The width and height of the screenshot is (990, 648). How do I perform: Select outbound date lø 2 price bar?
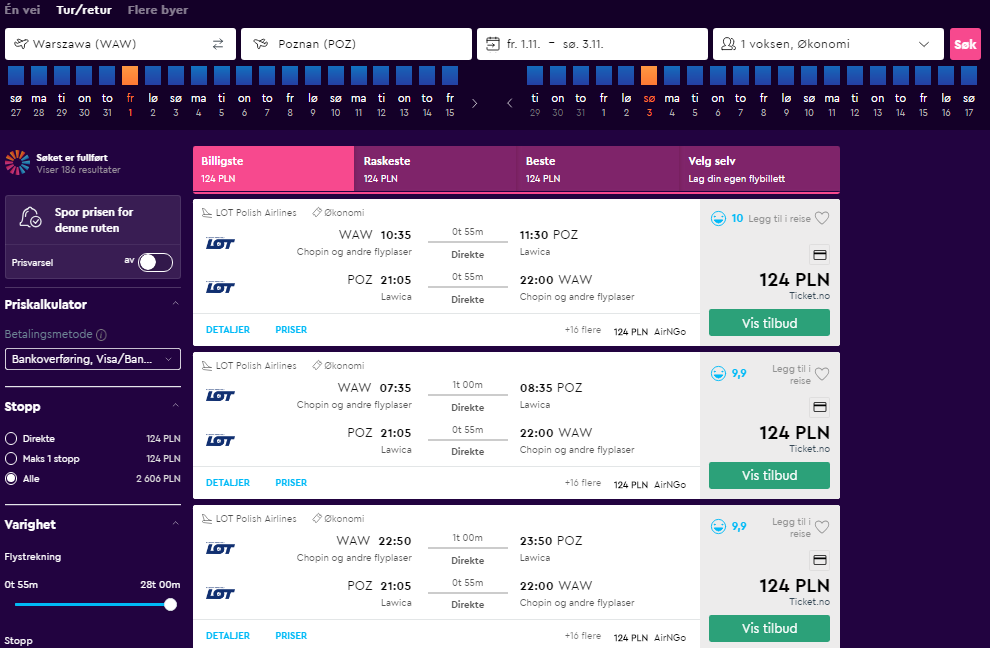pos(153,75)
